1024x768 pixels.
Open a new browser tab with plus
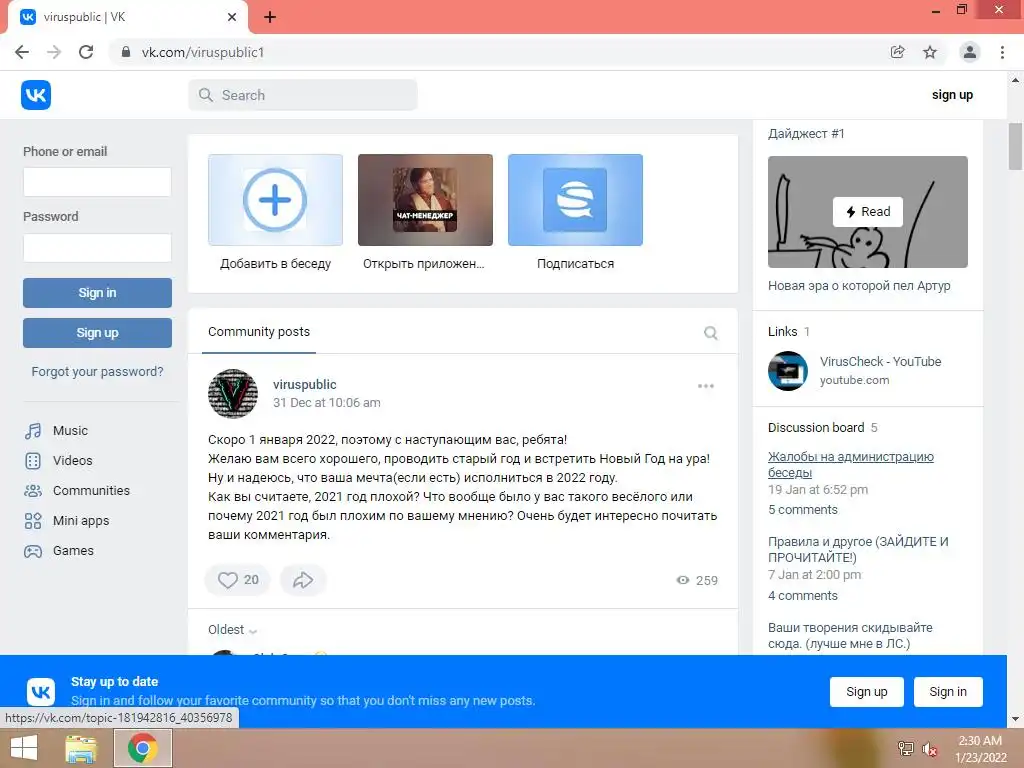point(270,17)
